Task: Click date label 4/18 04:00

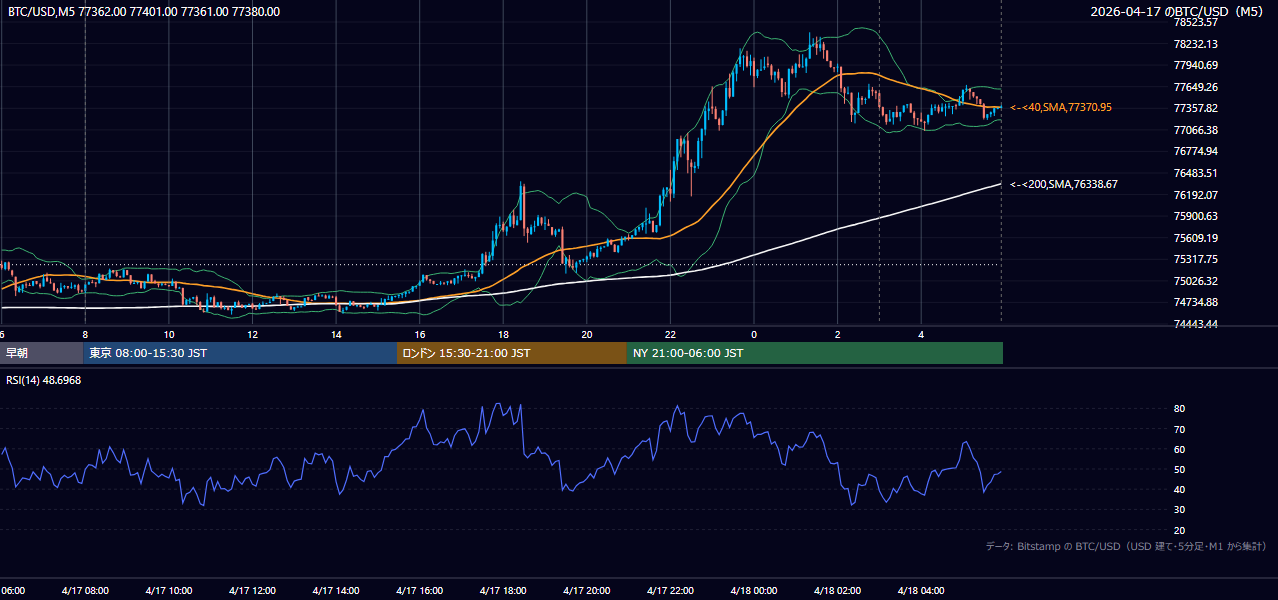Action: tap(921, 590)
